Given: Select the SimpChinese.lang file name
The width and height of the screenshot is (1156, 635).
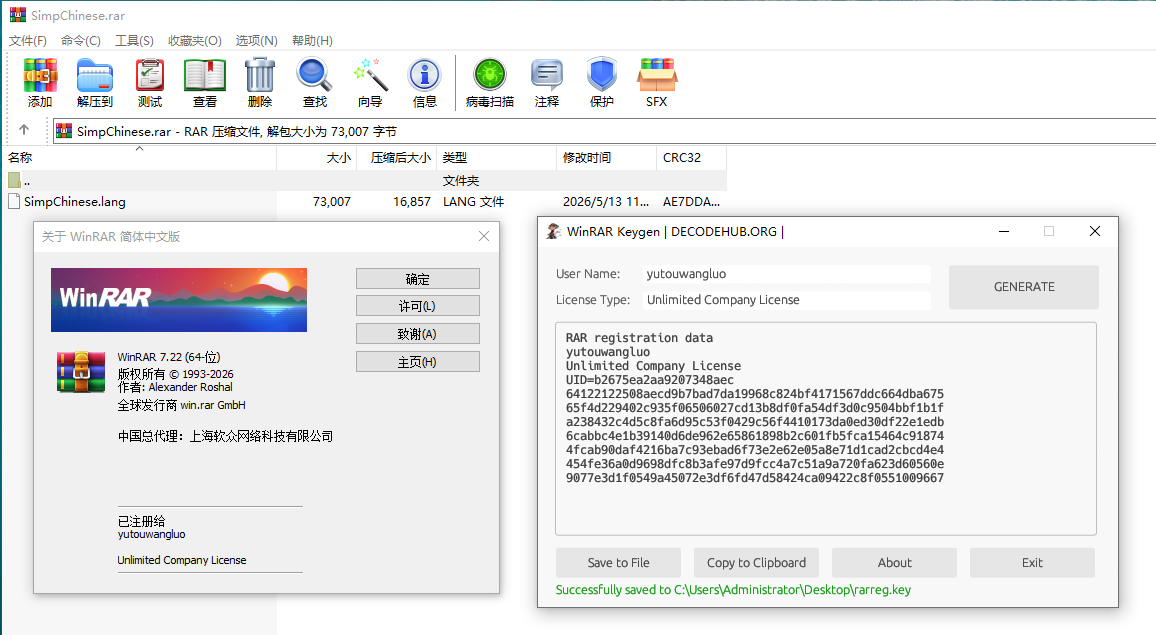Looking at the screenshot, I should 74,201.
